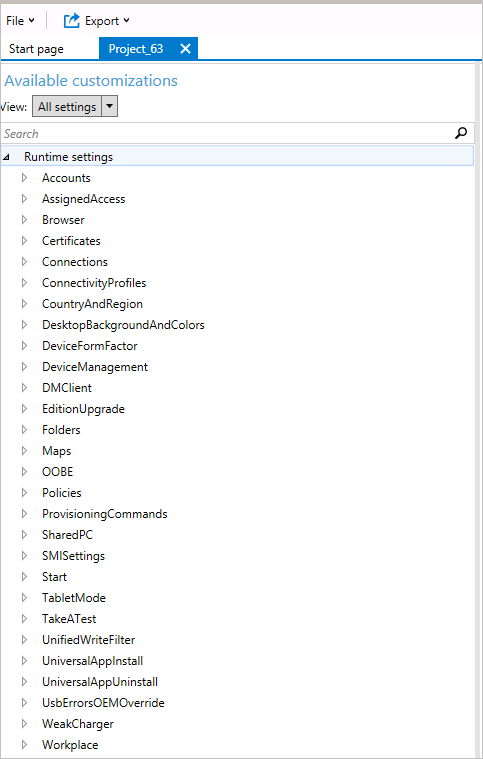Select the OOBE tree item

coord(57,471)
